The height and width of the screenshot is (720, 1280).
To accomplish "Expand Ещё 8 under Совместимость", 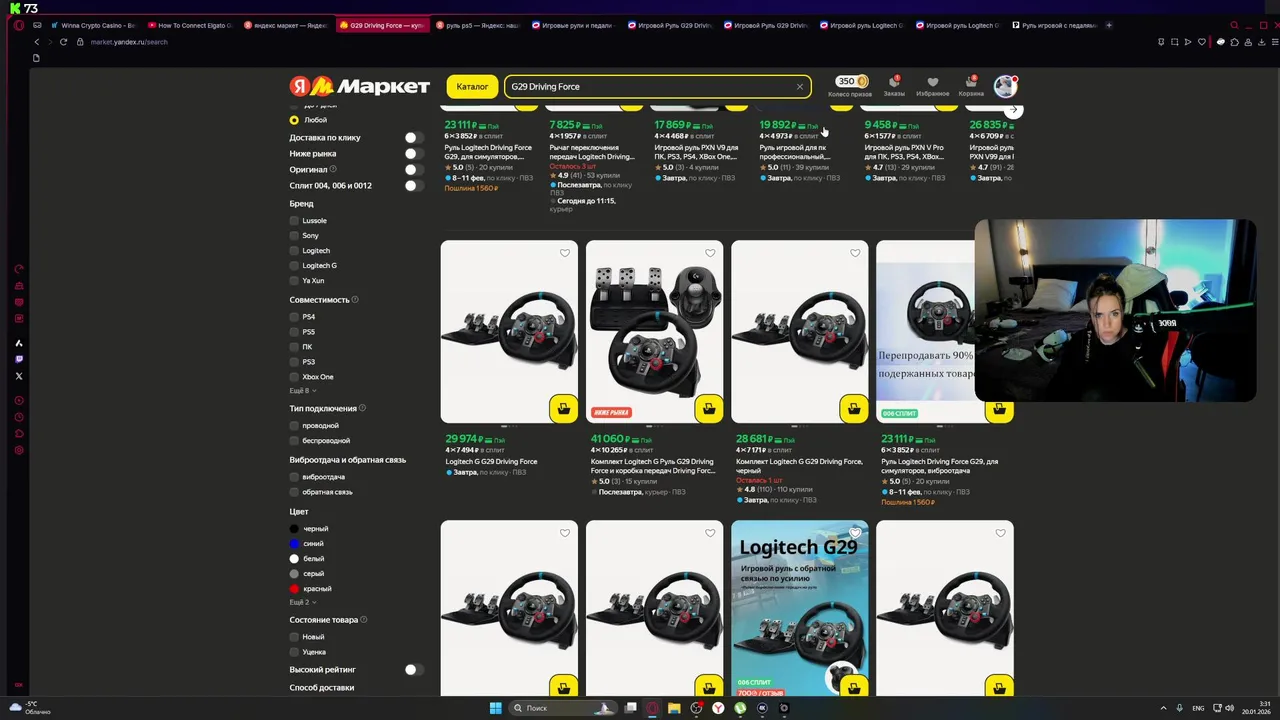I will pos(302,391).
